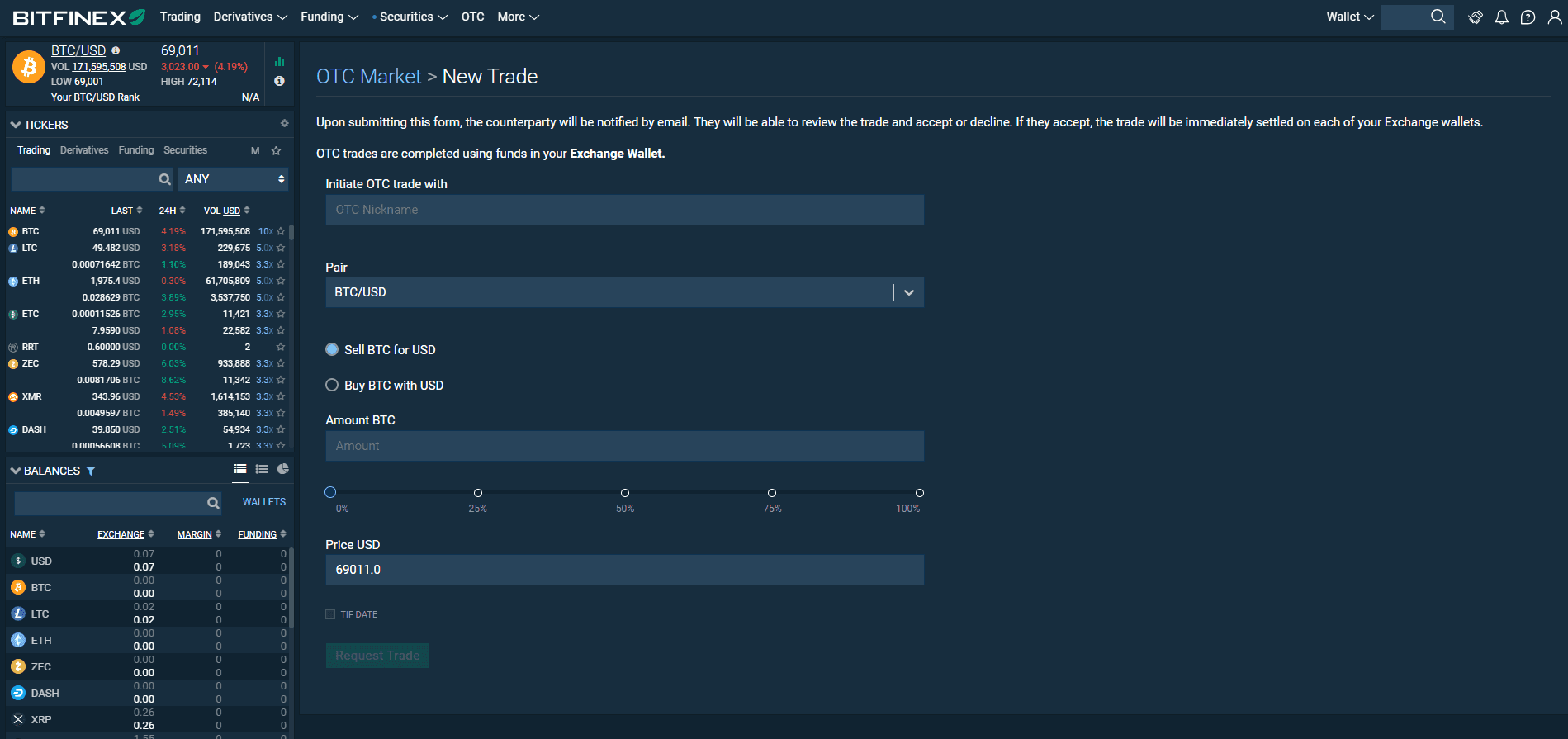The image size is (1568, 739).
Task: Switch to Funding tab in tickers
Action: [x=136, y=150]
